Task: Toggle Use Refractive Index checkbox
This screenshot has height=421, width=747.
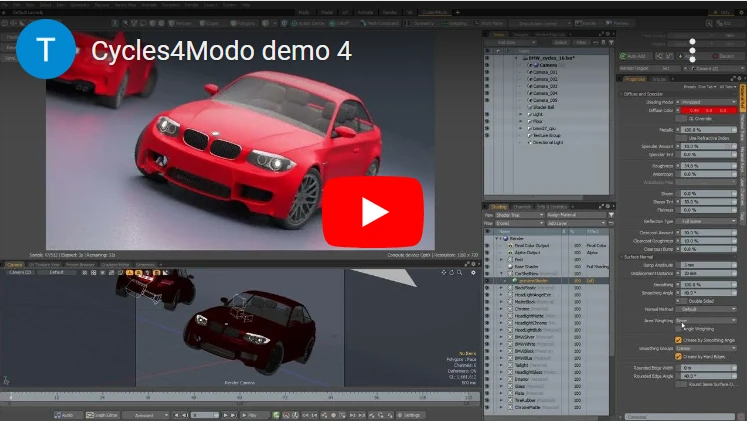Action: tap(683, 138)
